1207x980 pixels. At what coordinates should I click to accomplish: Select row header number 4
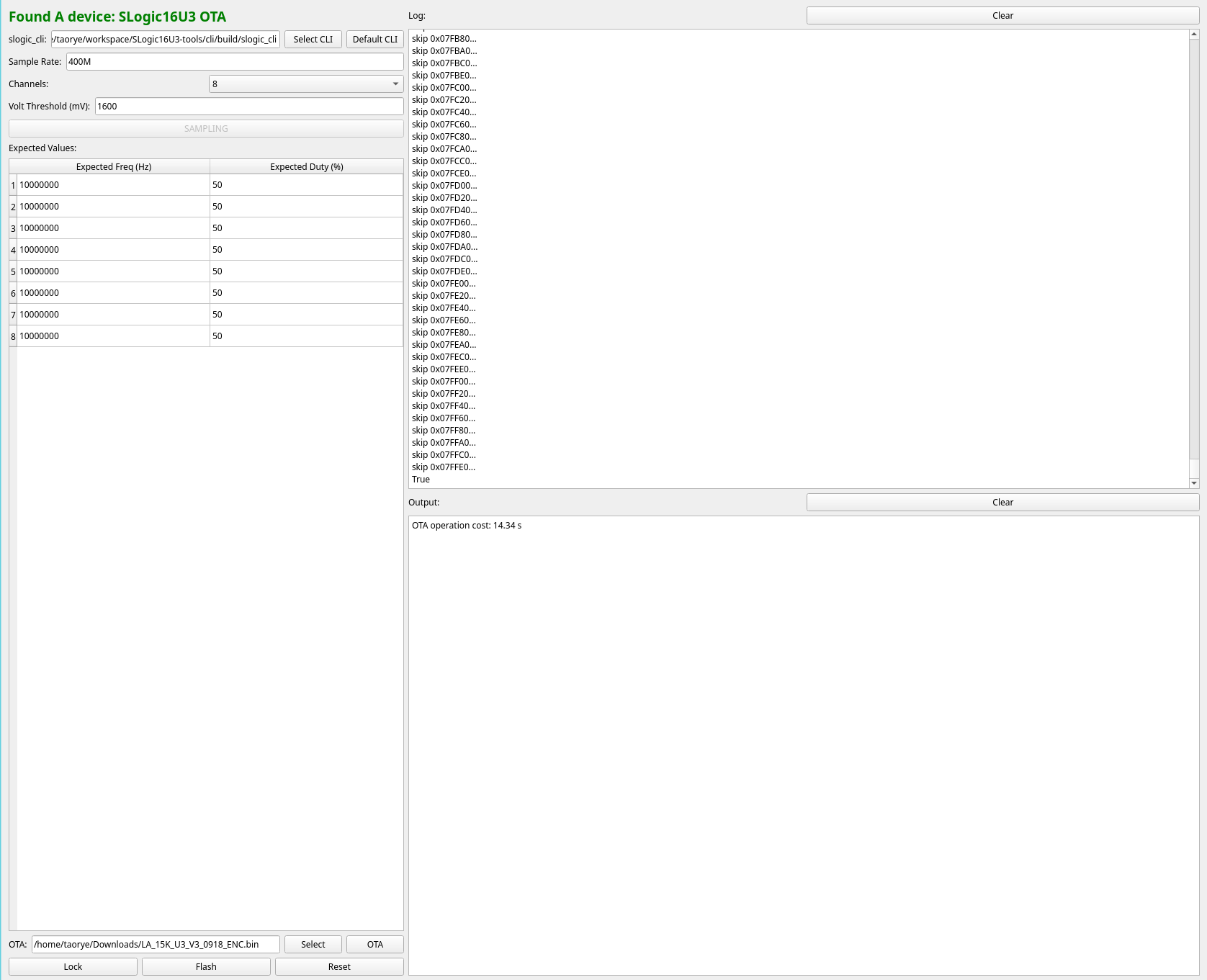[13, 250]
